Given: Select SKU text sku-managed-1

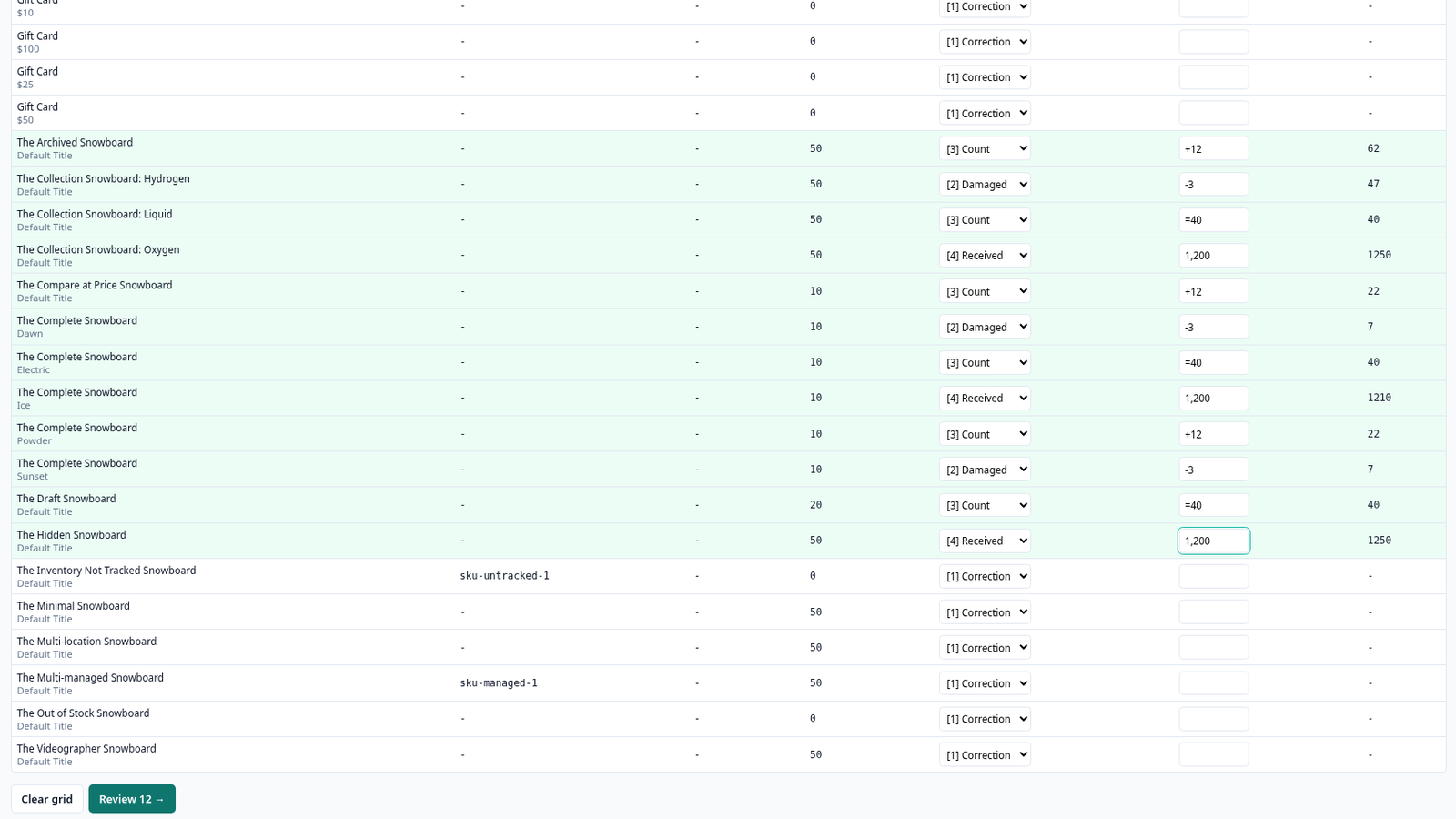Looking at the screenshot, I should point(499,683).
